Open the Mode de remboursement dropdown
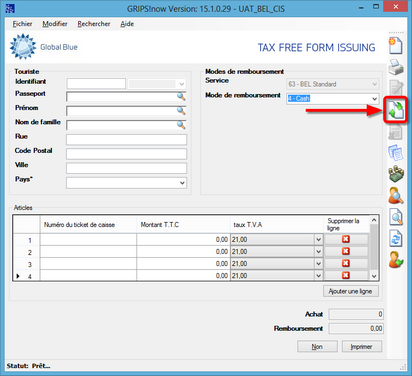 point(374,99)
